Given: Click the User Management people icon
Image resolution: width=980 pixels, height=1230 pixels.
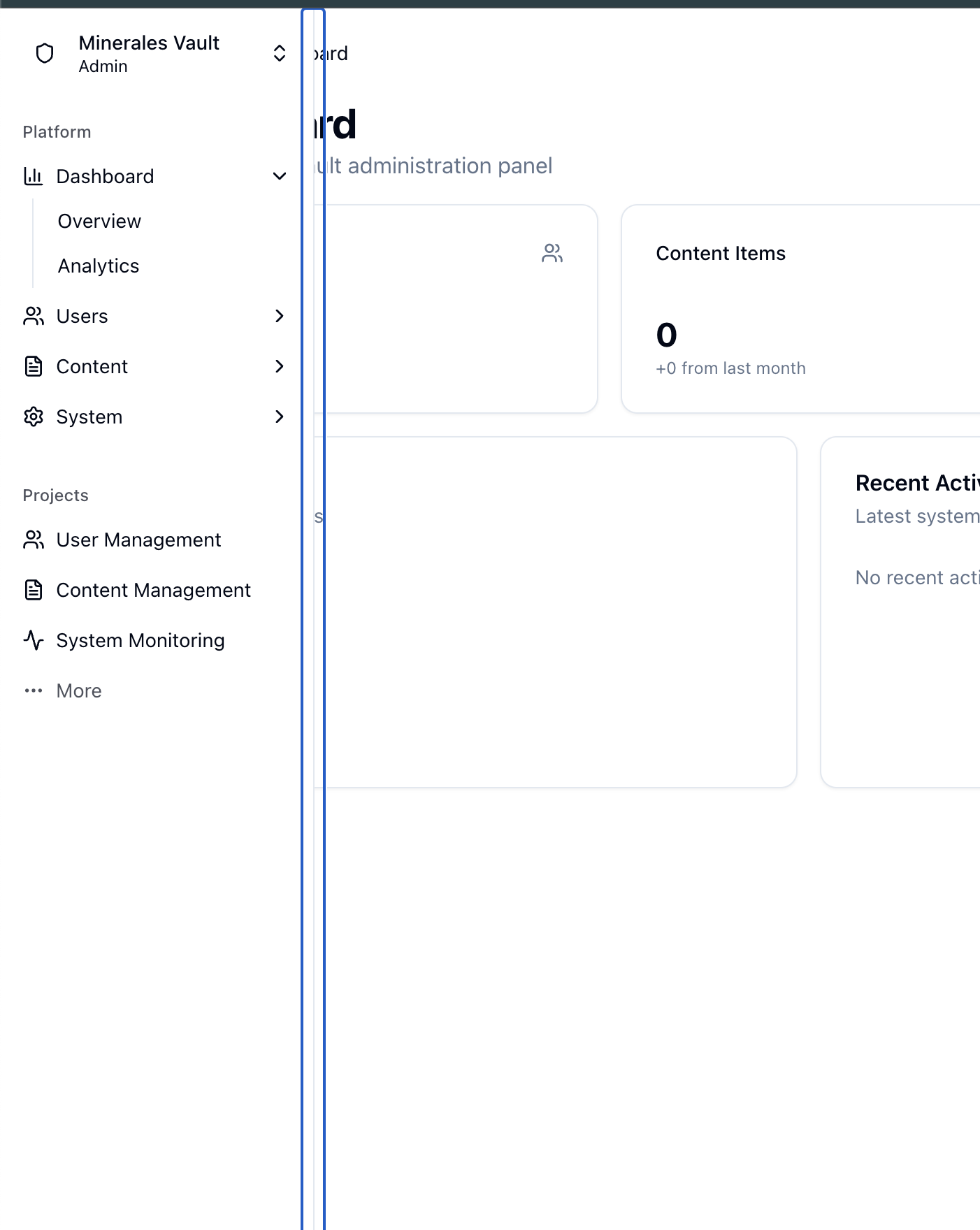Looking at the screenshot, I should 34,540.
